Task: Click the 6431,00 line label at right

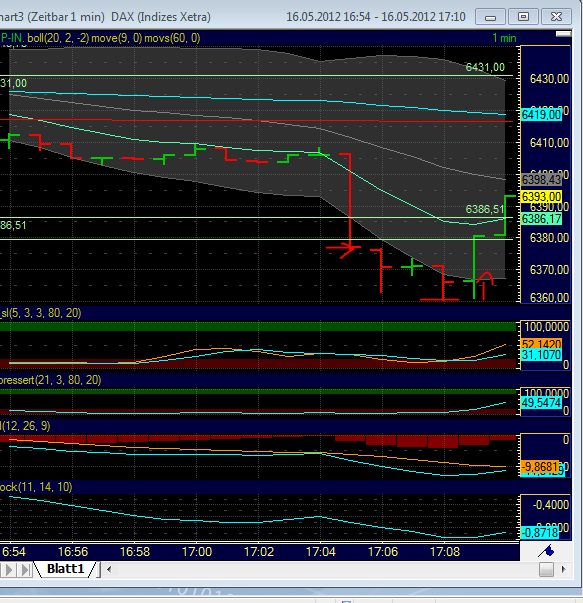Action: [x=485, y=67]
